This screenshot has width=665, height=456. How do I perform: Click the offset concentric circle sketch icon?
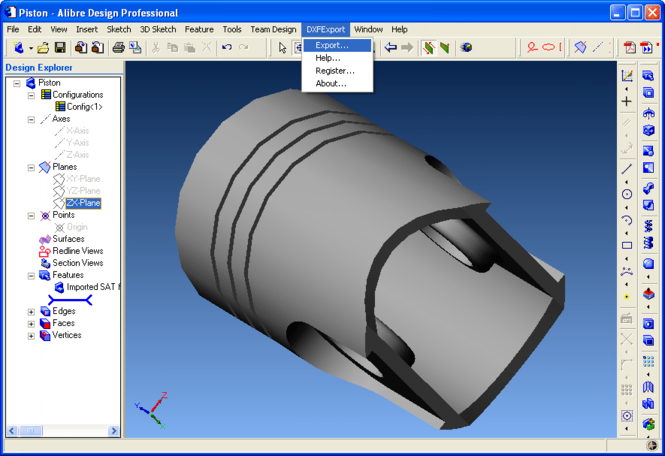[x=627, y=416]
